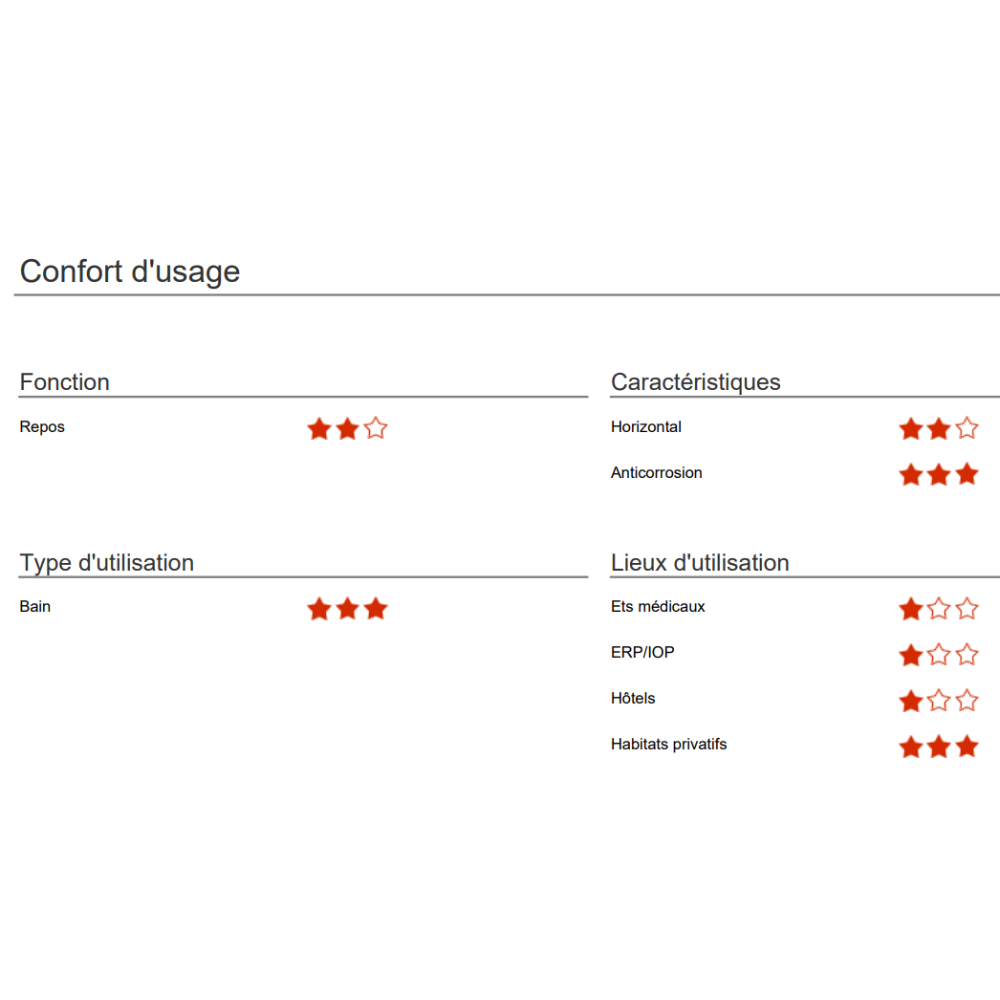Click the Anticorrosion label
Image resolution: width=1000 pixels, height=1000 pixels.
[x=656, y=473]
